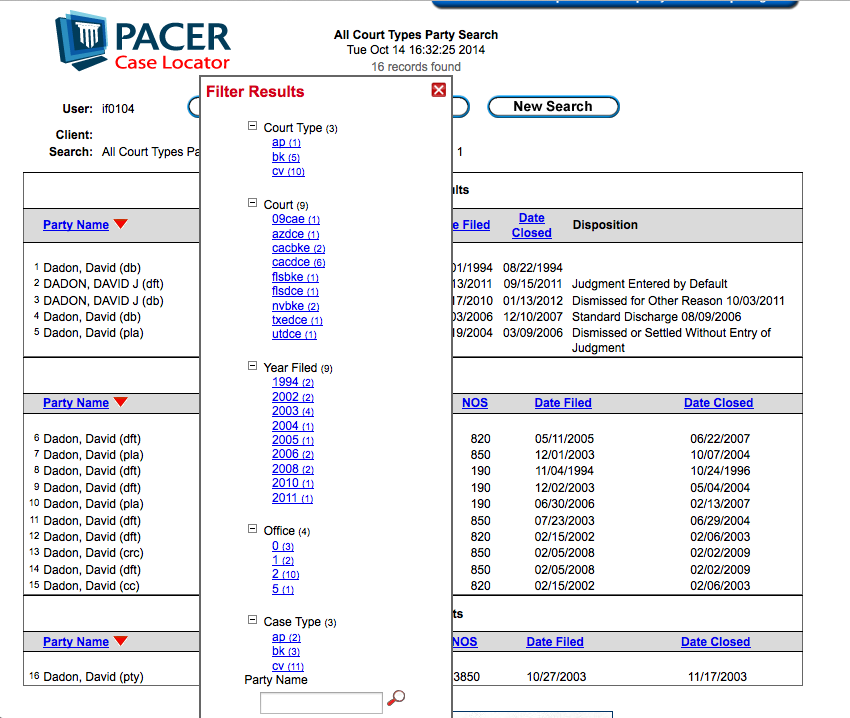Image resolution: width=850 pixels, height=718 pixels.
Task: Filter Case Type by ap (2)
Action: [286, 637]
